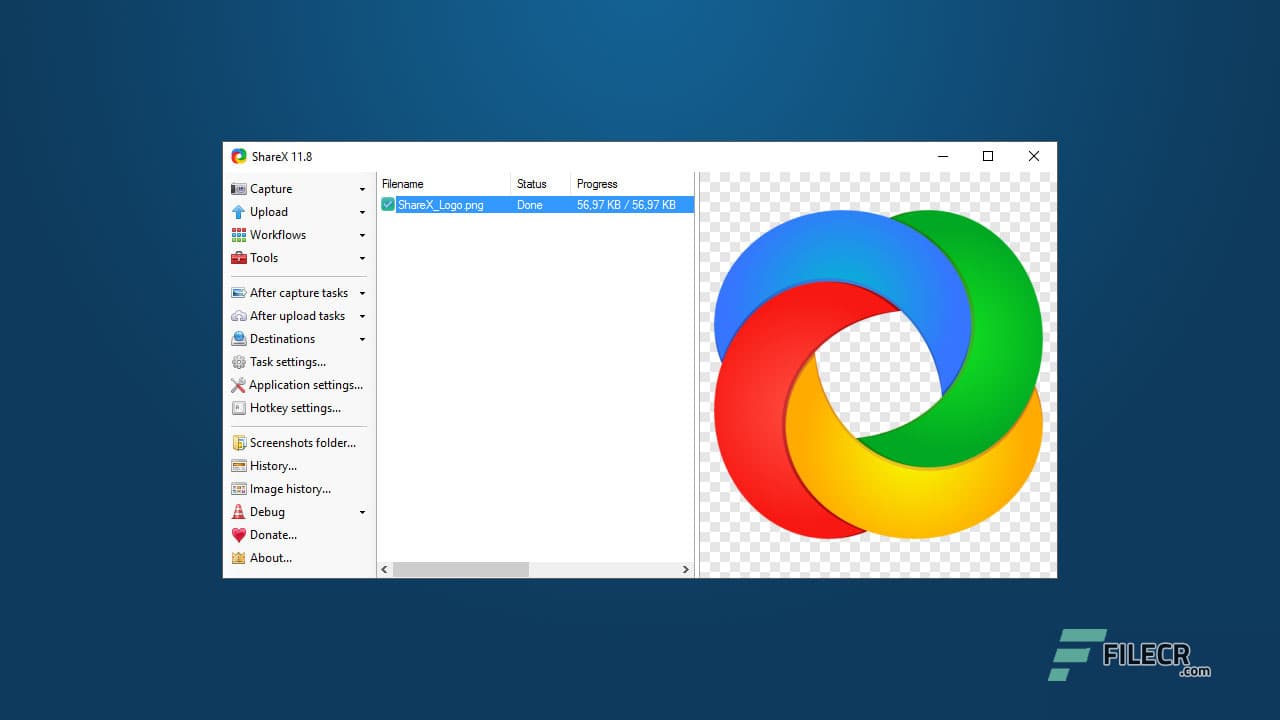Viewport: 1280px width, 720px height.
Task: Expand the Tools dropdown arrow
Action: [362, 257]
